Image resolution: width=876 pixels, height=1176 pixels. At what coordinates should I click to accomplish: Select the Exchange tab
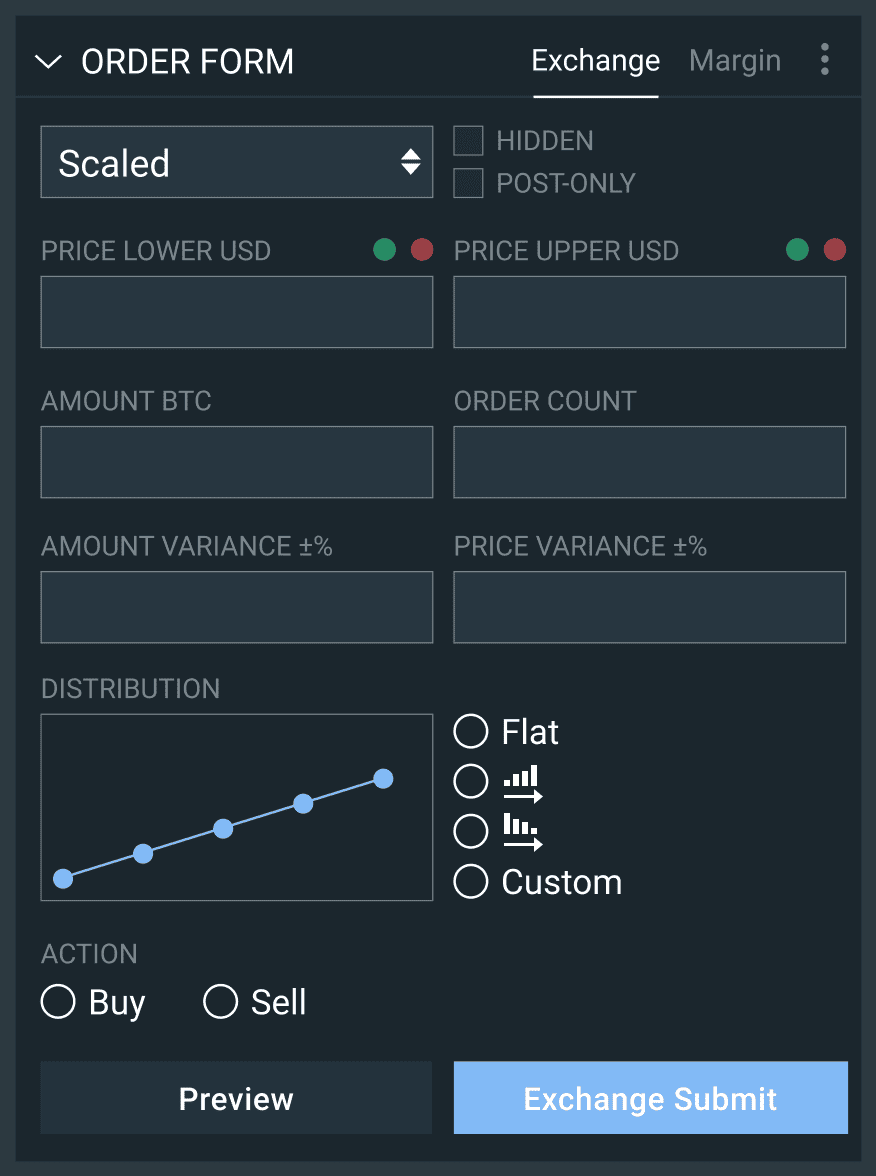595,61
